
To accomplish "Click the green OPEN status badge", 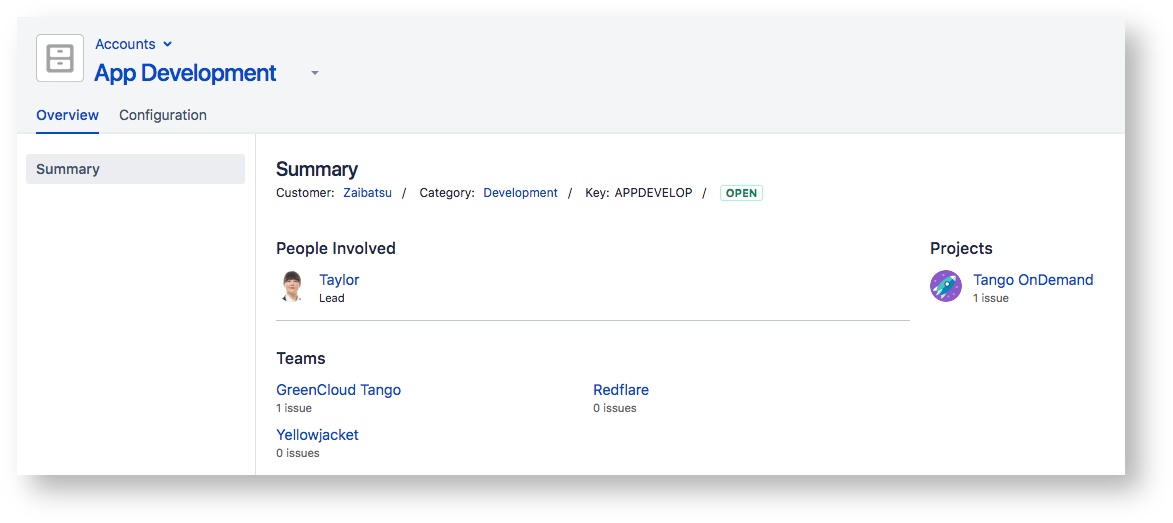I will click(741, 193).
